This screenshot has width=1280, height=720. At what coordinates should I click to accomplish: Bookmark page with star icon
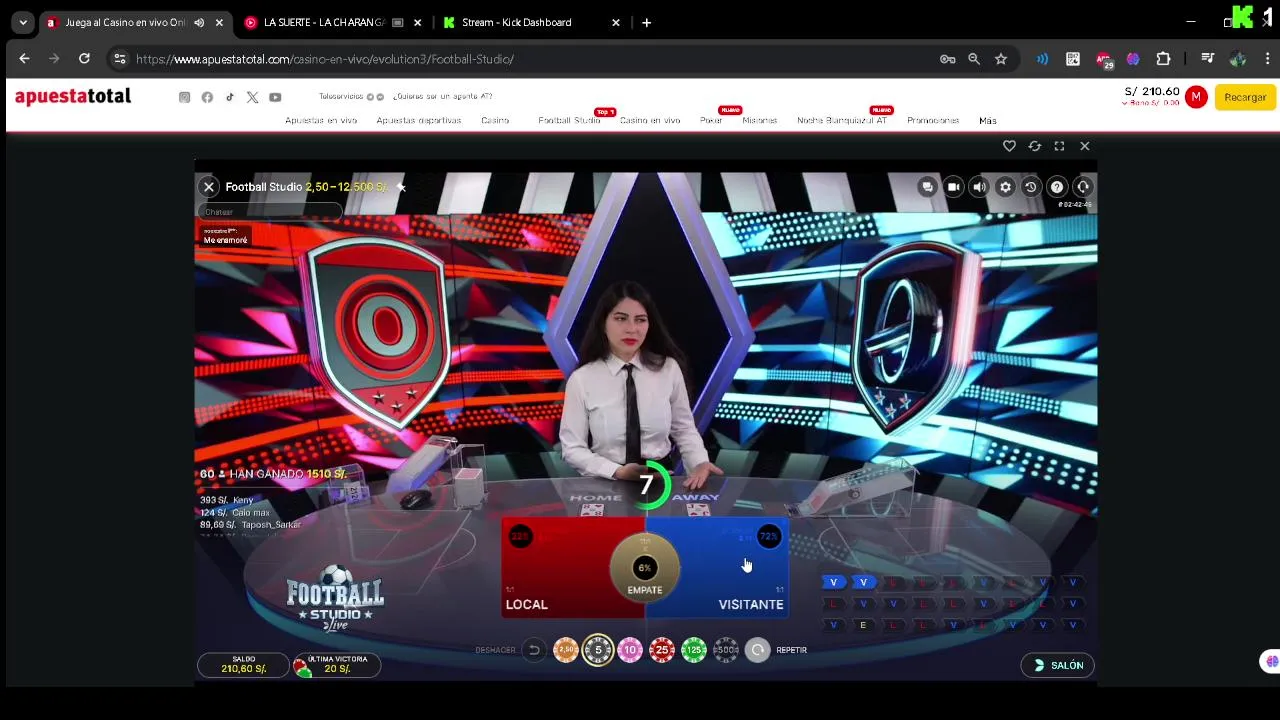tap(1001, 59)
